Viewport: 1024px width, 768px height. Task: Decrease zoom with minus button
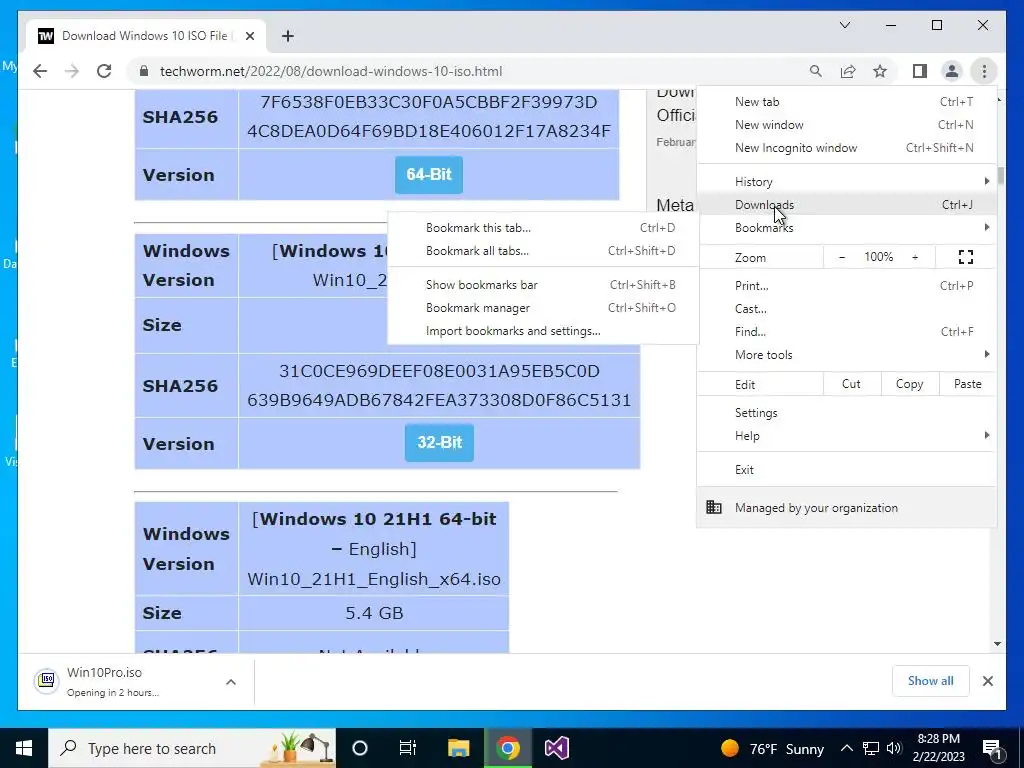pos(842,257)
